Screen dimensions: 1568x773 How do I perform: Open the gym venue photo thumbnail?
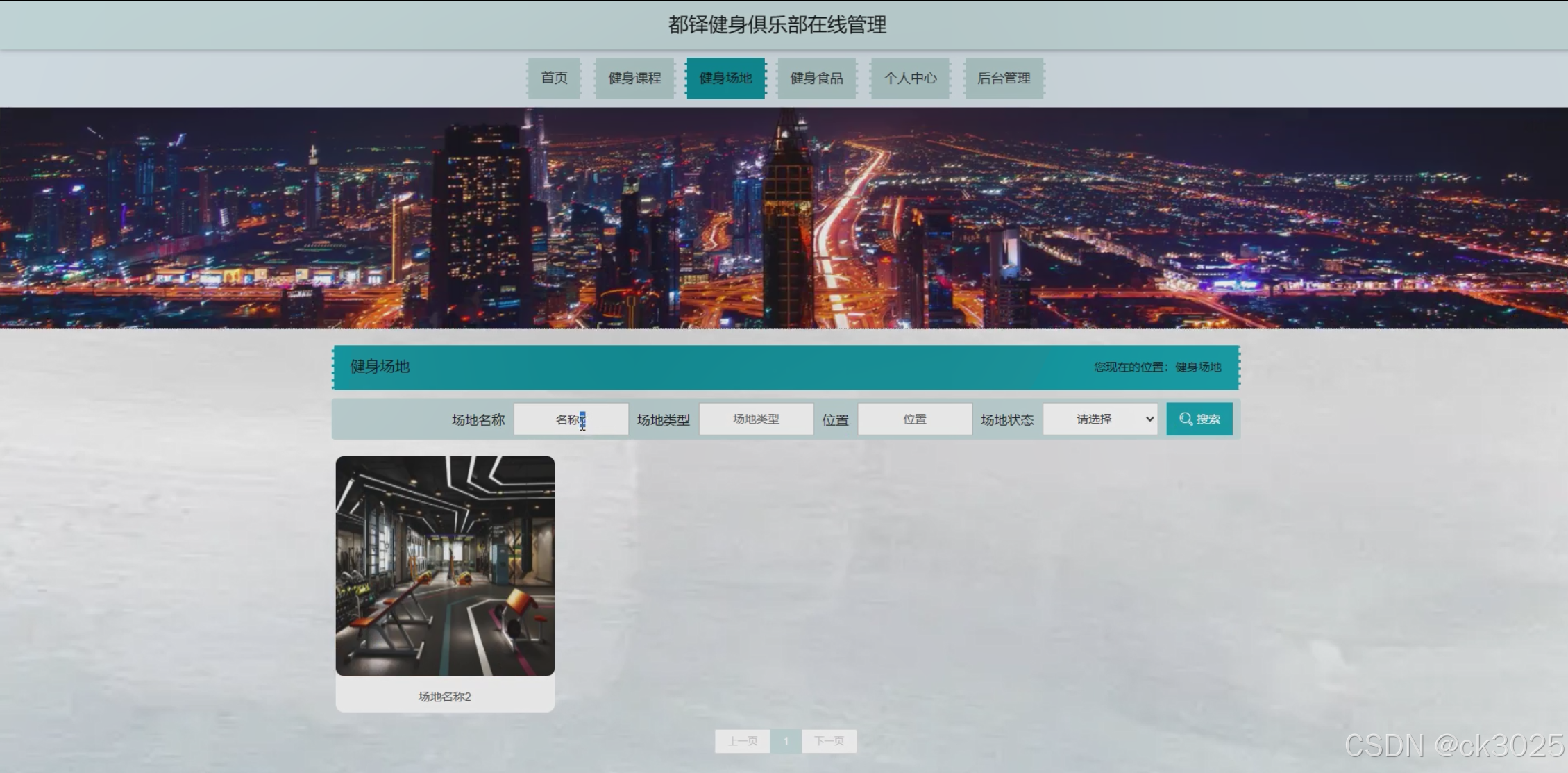pos(445,565)
